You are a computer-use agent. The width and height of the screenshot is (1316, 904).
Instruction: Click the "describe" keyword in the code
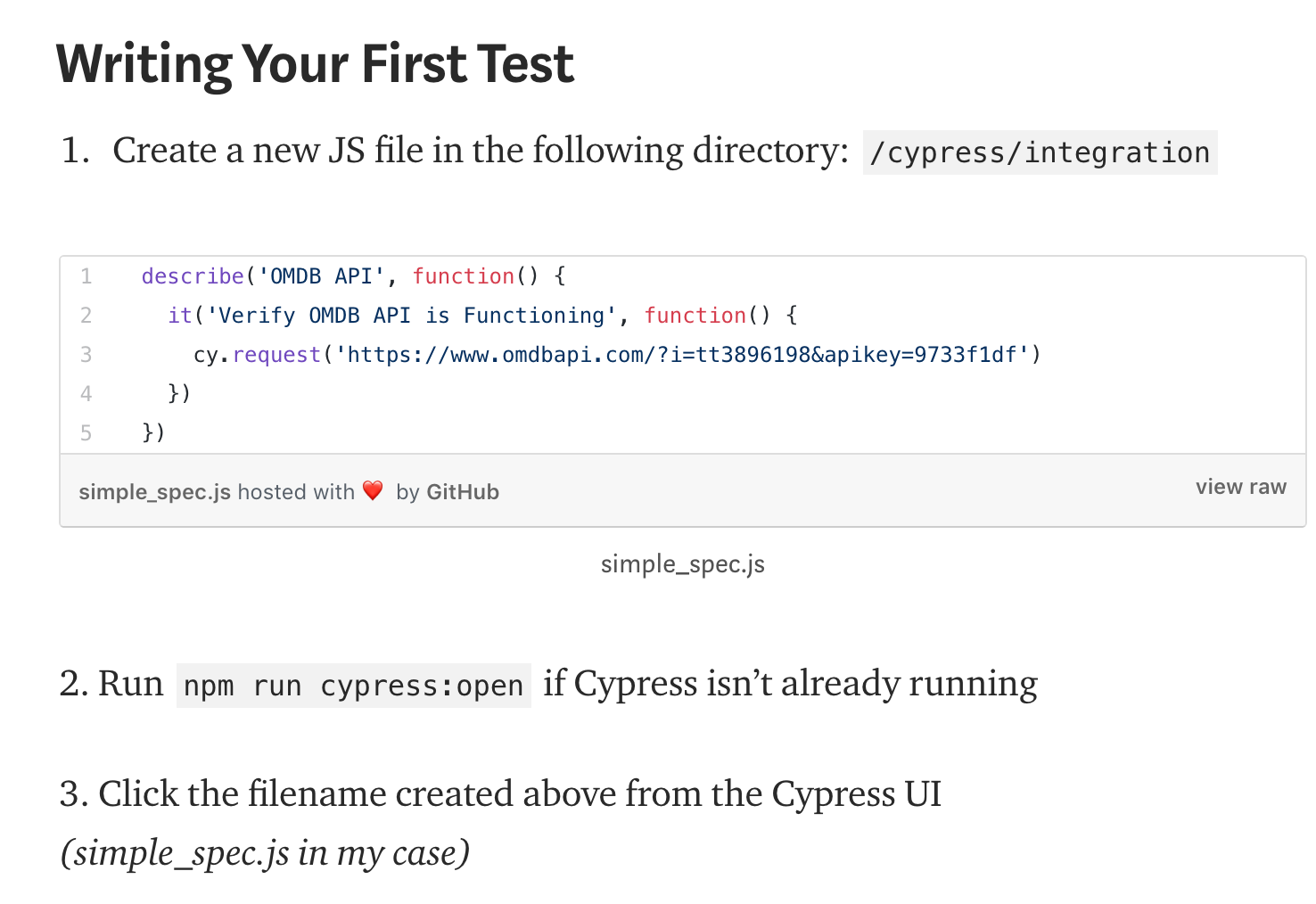[193, 276]
